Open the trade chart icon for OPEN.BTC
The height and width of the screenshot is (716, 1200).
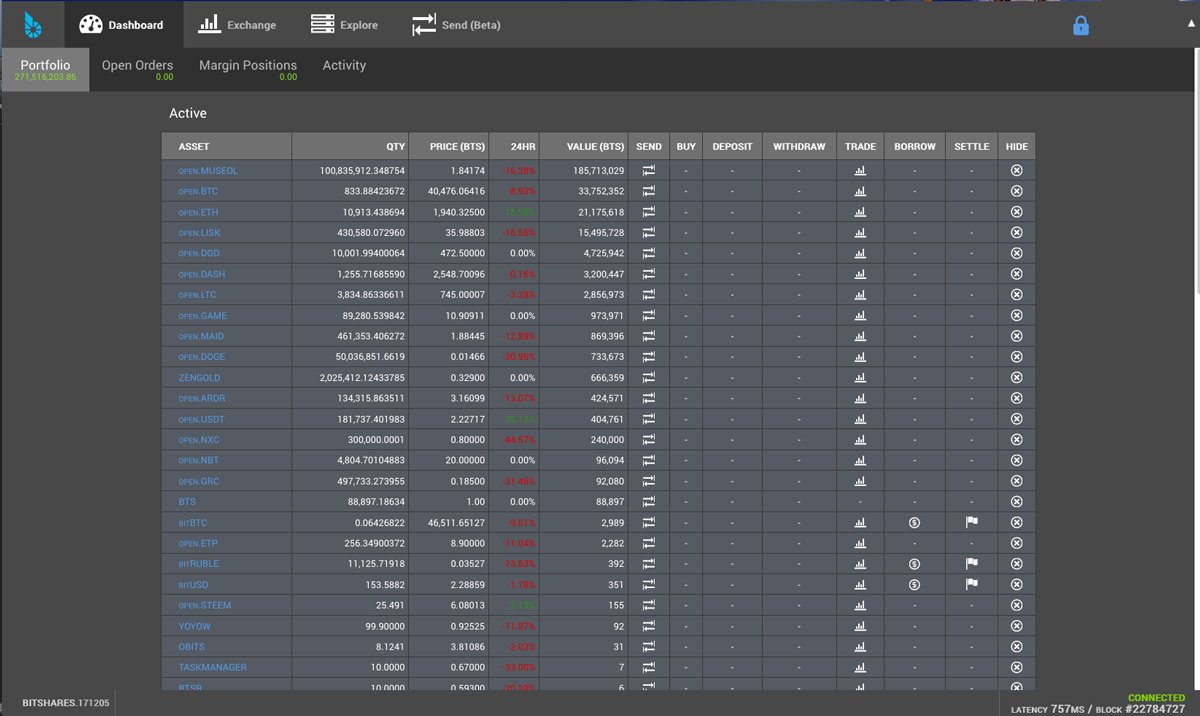[x=859, y=191]
